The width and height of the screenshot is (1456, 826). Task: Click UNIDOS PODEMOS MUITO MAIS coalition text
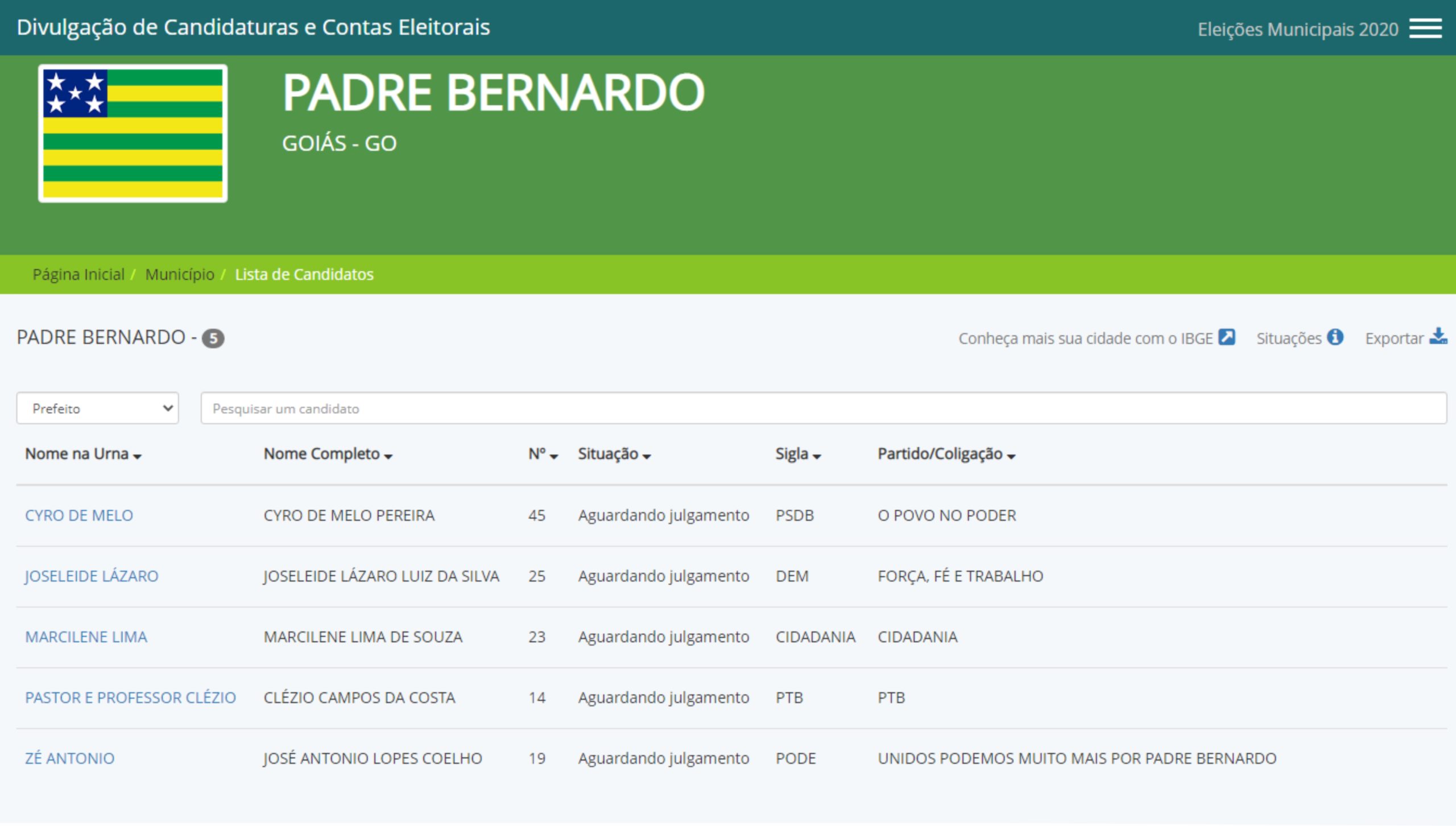[1077, 759]
